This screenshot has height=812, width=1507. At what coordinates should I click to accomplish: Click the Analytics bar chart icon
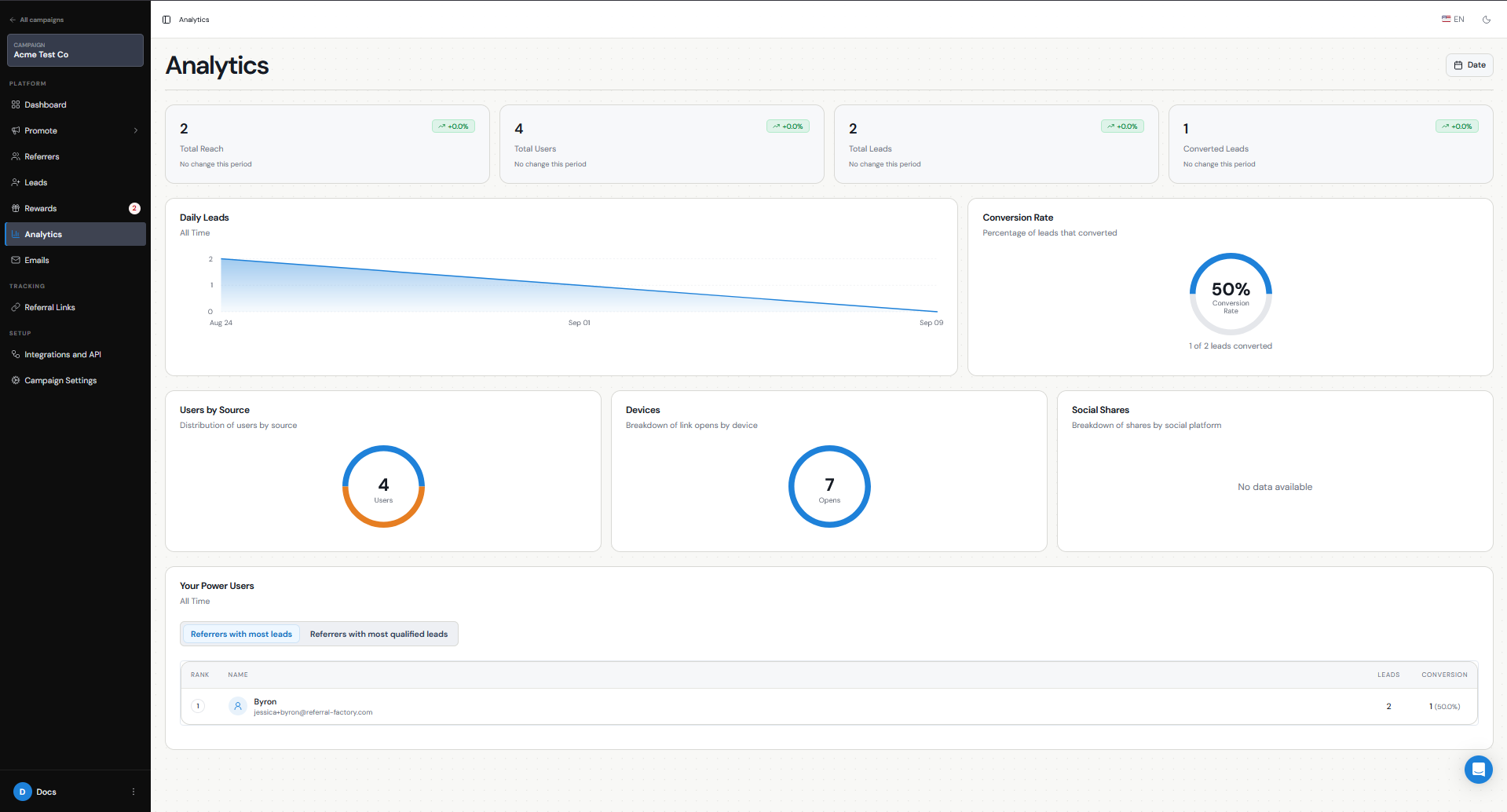click(16, 234)
